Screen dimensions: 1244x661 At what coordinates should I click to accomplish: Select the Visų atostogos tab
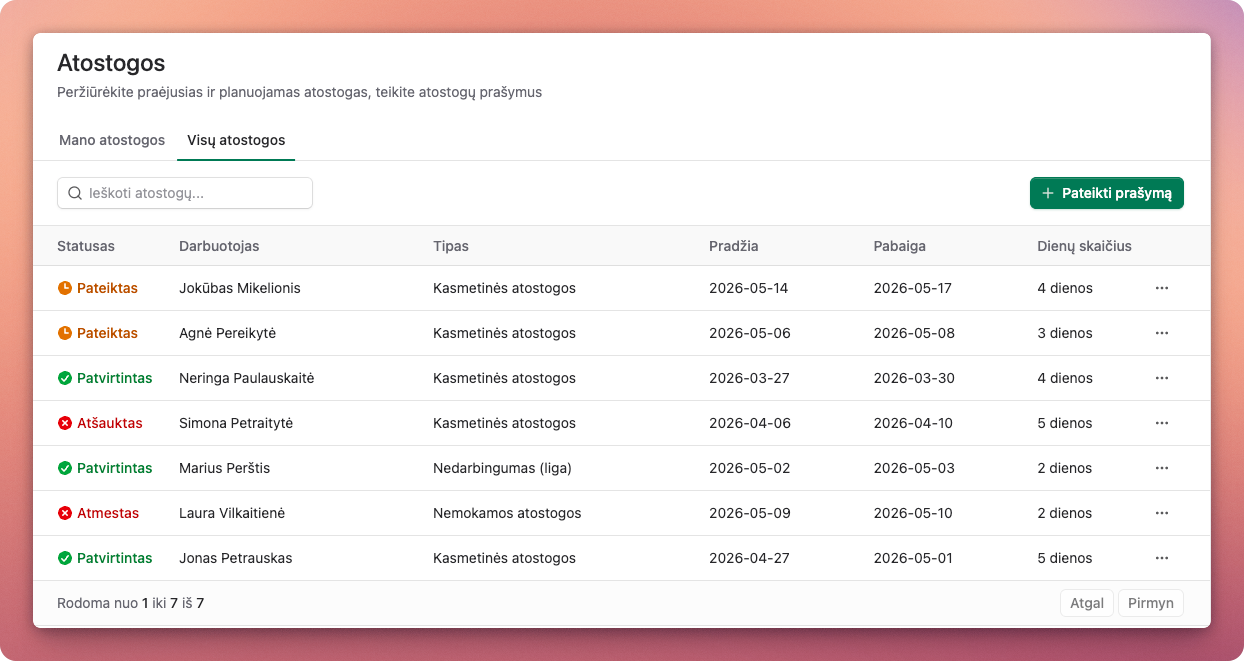click(x=236, y=140)
